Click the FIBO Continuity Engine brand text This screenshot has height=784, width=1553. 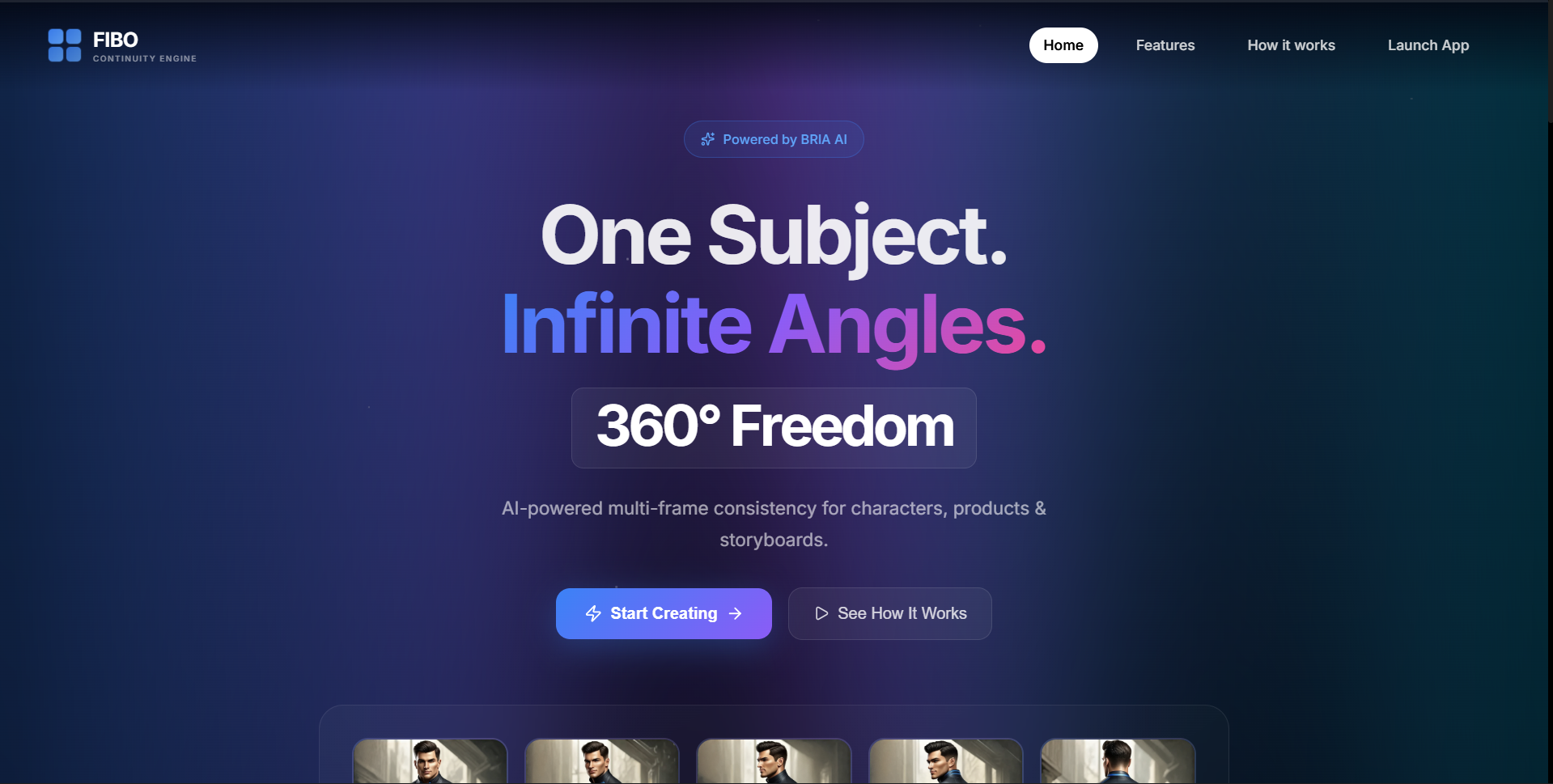(145, 46)
